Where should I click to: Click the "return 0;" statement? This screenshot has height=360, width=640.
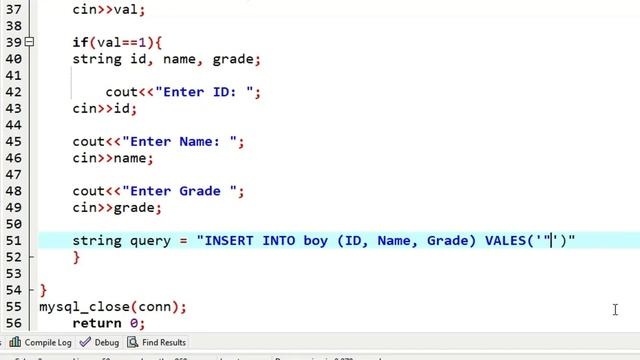coord(109,323)
